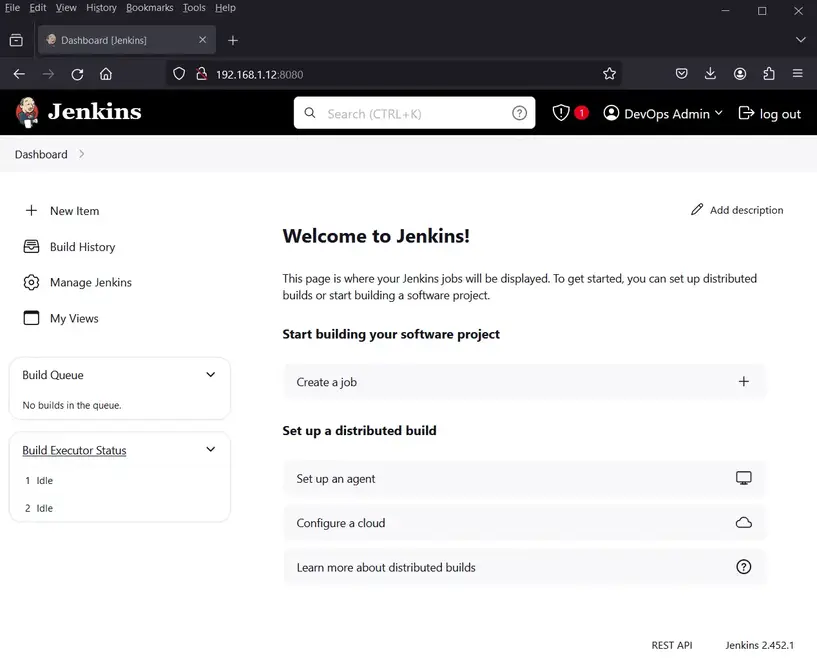Collapse the Build Executor Status panel

pyautogui.click(x=210, y=450)
